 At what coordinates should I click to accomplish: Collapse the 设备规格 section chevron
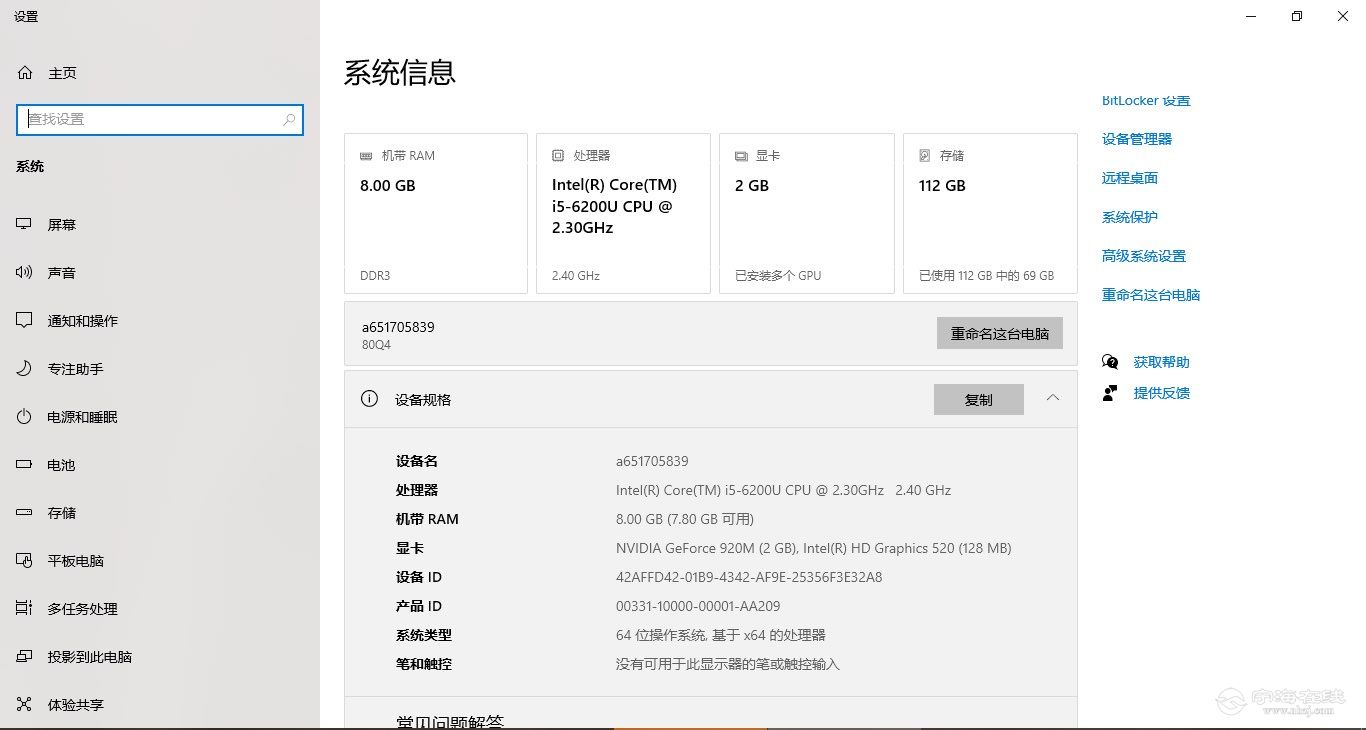point(1052,398)
